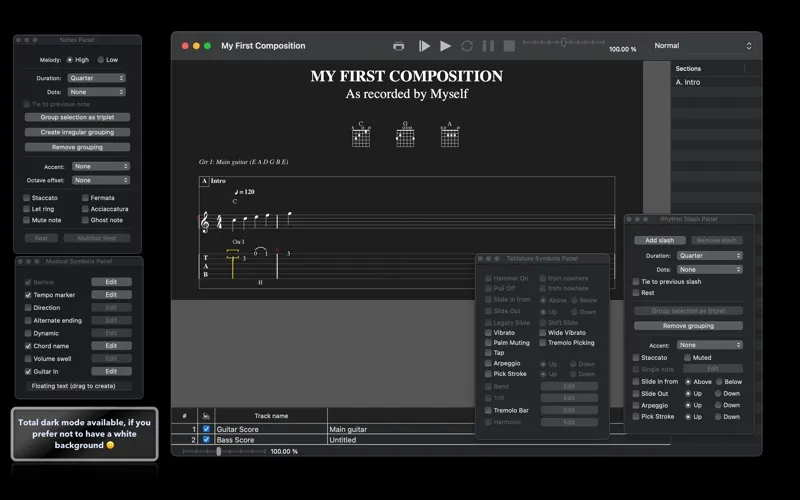Open Dots dropdown in Notes Panel
Screen dimensions: 800x500
click(x=96, y=92)
